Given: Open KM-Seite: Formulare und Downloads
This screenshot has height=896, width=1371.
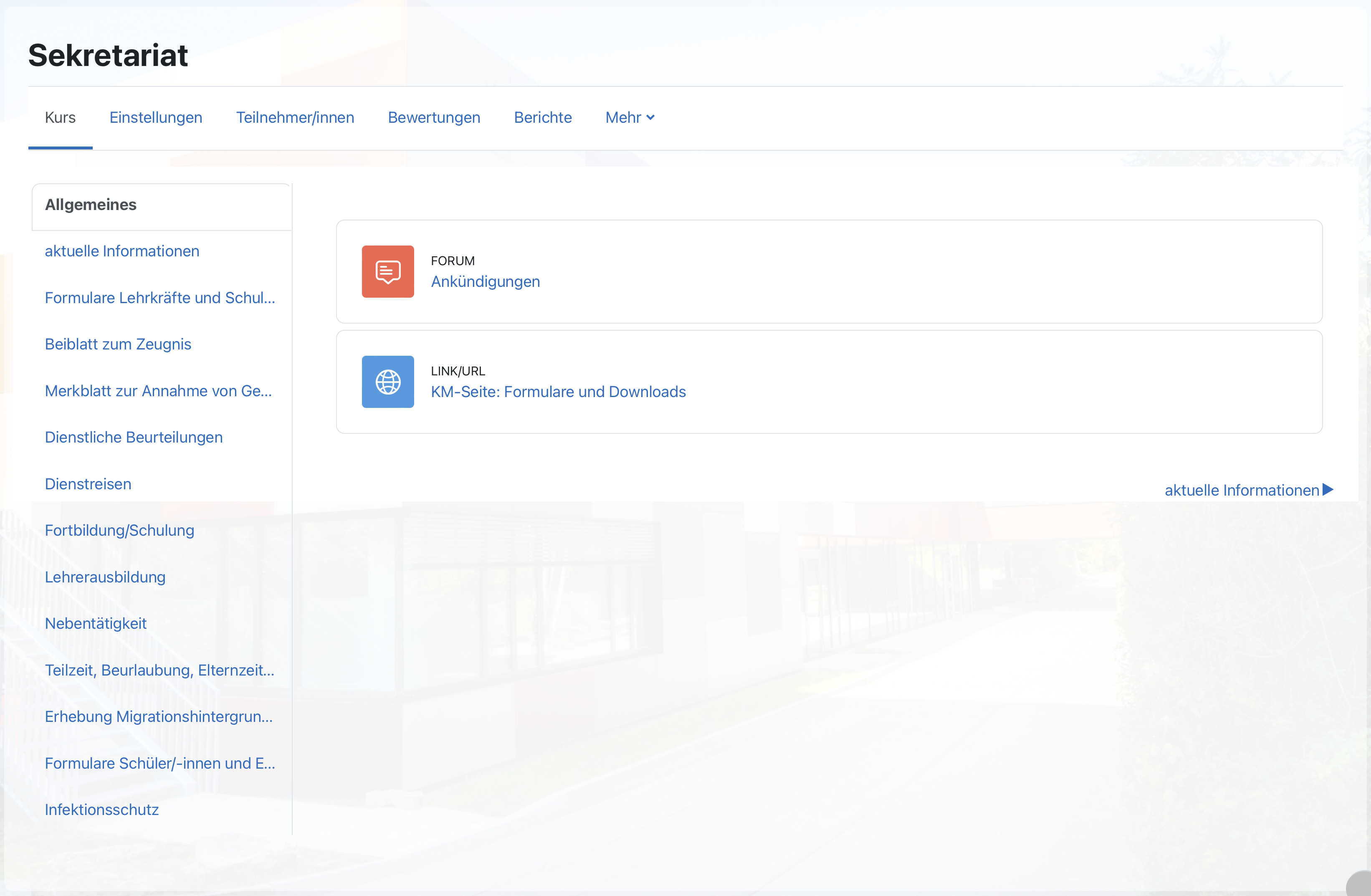Looking at the screenshot, I should click(x=558, y=391).
